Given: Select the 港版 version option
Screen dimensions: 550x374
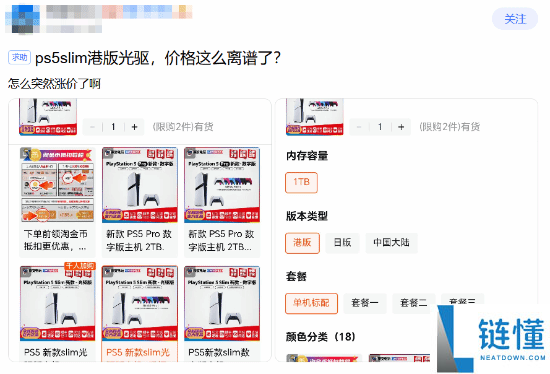Looking at the screenshot, I should 302,243.
